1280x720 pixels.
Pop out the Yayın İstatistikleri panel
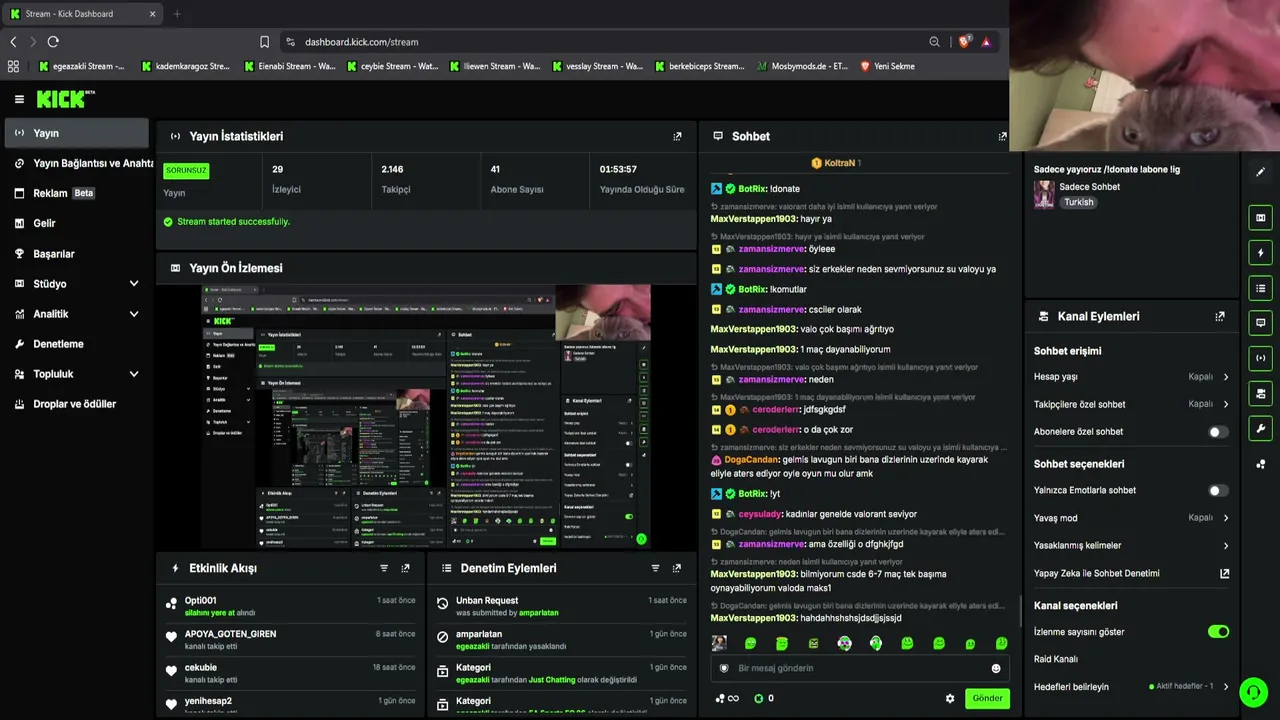677,136
